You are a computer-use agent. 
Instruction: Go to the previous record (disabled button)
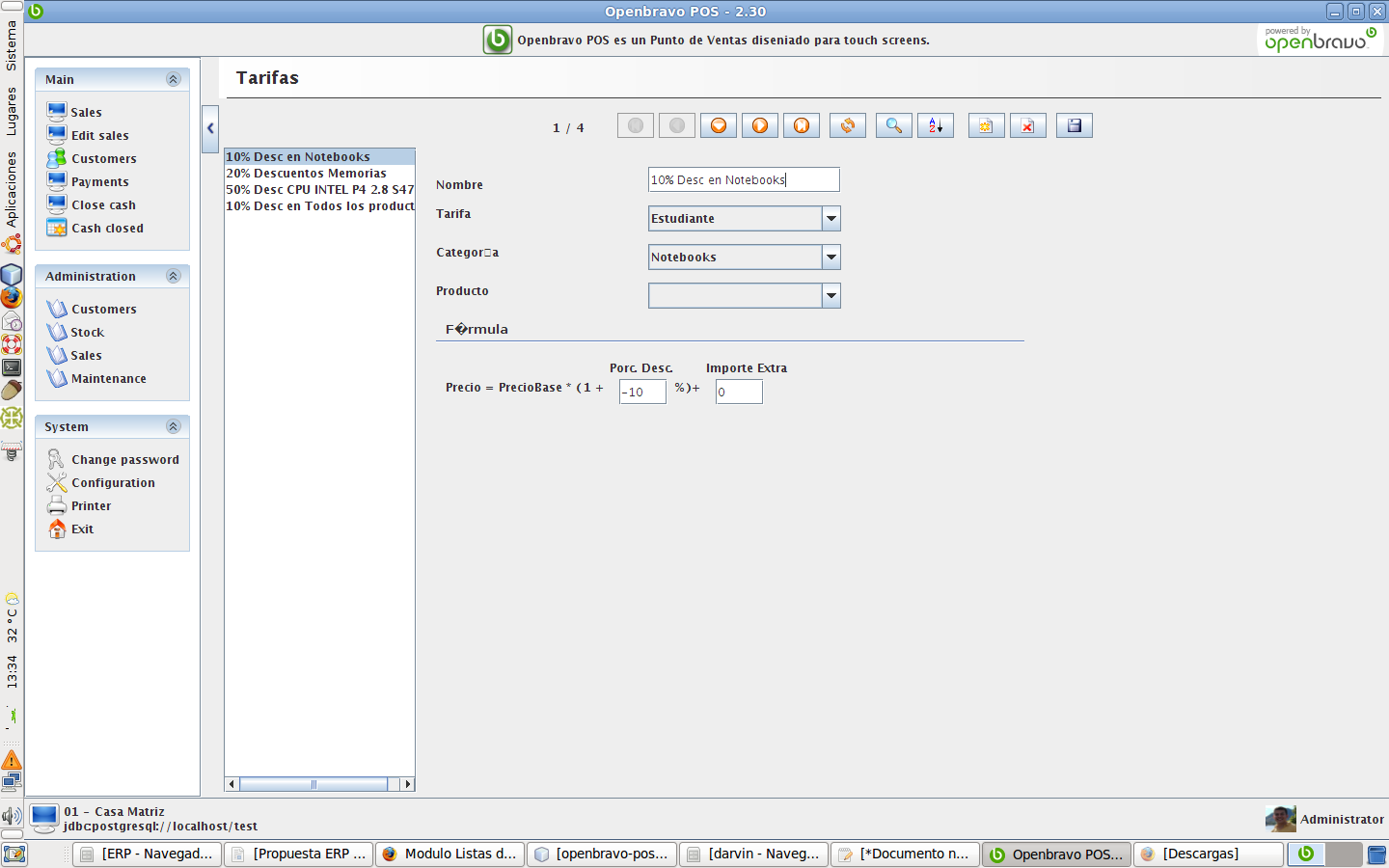677,125
